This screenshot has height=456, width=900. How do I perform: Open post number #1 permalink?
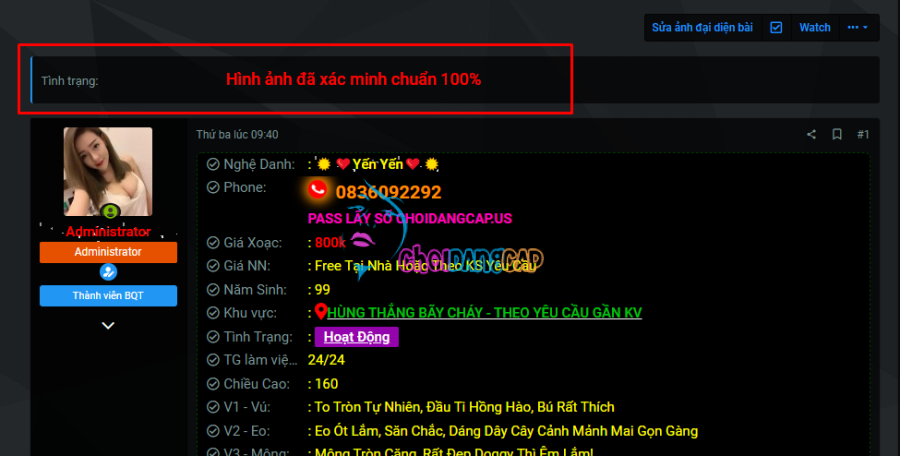coord(863,134)
